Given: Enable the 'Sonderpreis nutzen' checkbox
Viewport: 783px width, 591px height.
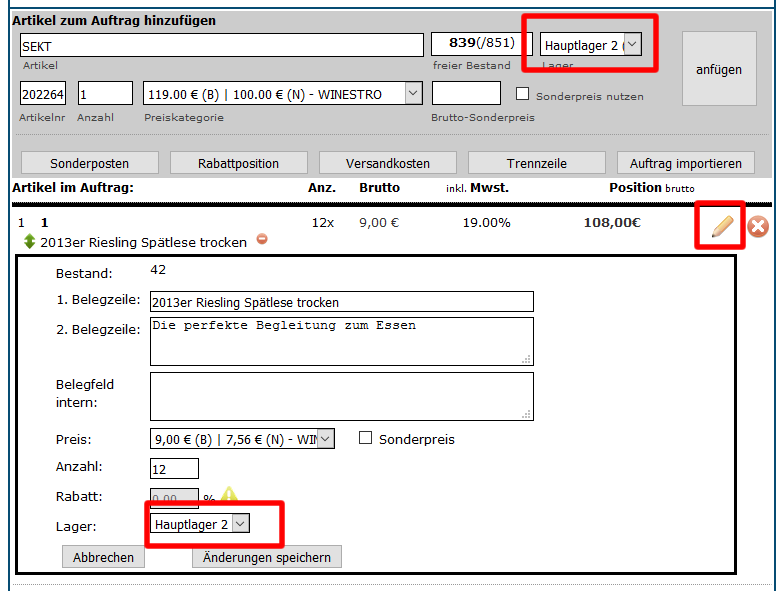Looking at the screenshot, I should click(522, 95).
